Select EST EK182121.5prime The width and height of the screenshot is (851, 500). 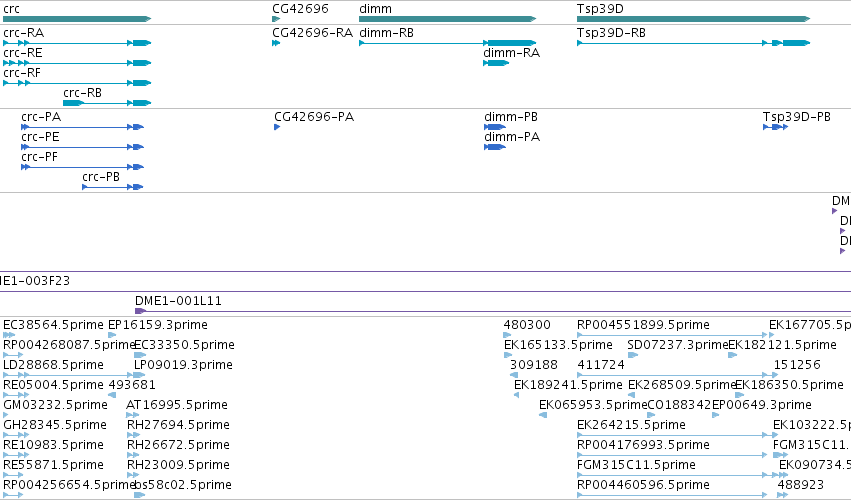(x=782, y=345)
